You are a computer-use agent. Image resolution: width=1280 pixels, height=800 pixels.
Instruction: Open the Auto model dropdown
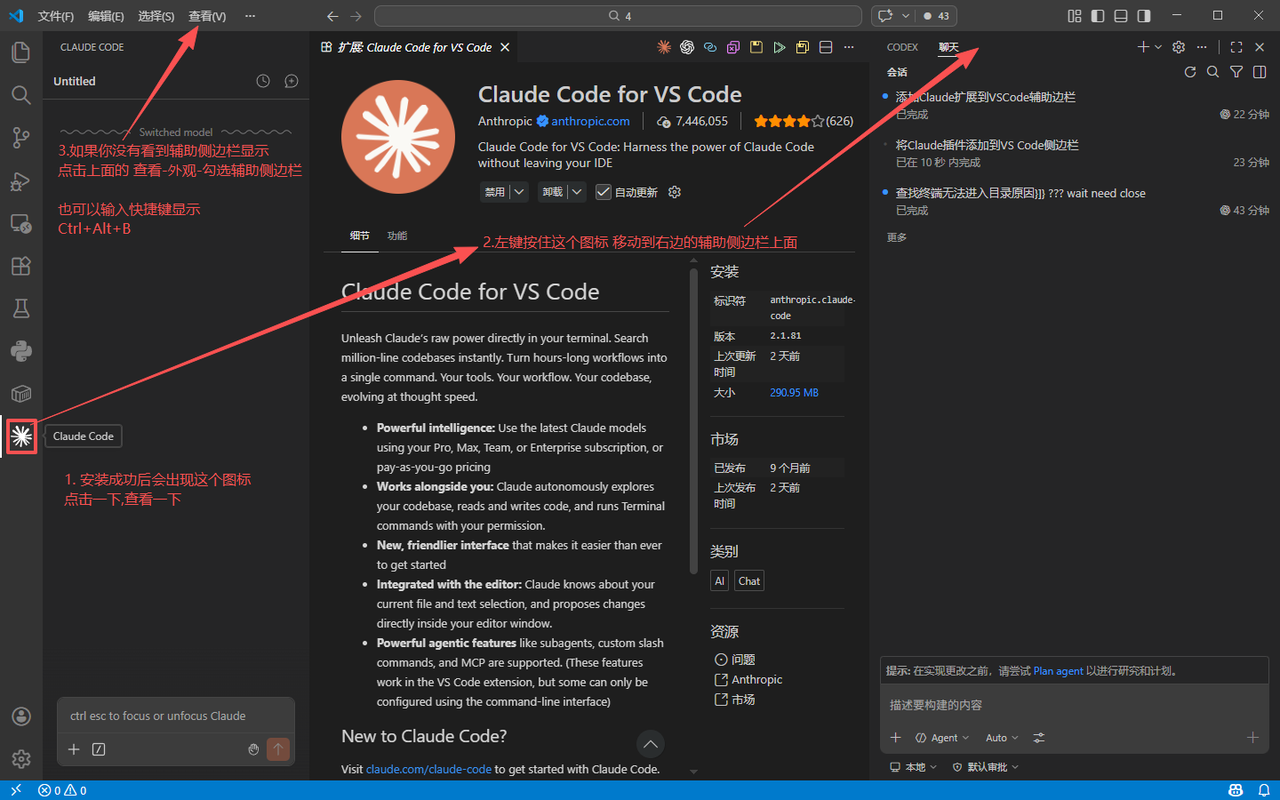[1002, 738]
